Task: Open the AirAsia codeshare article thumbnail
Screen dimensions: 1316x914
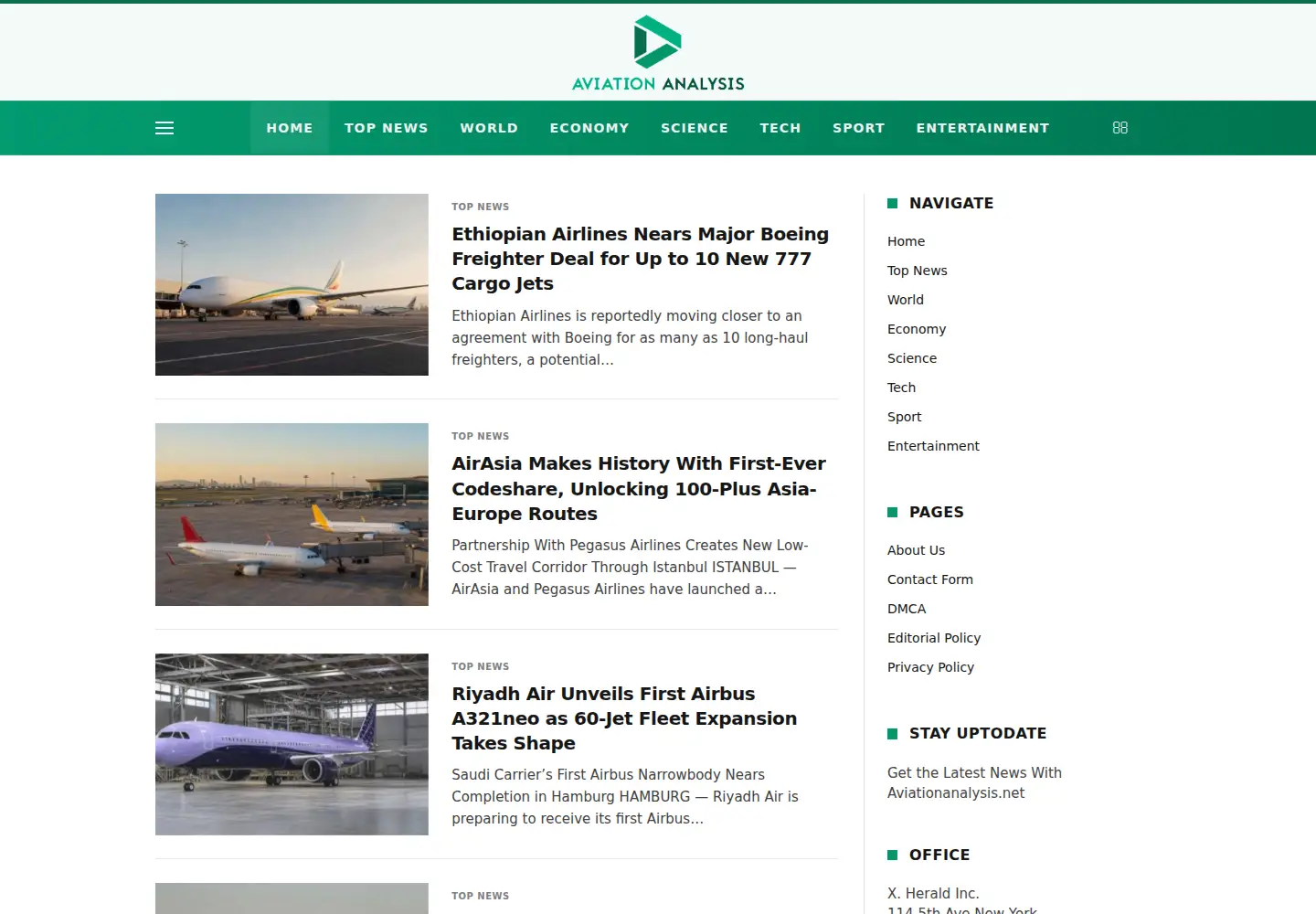Action: click(x=292, y=515)
